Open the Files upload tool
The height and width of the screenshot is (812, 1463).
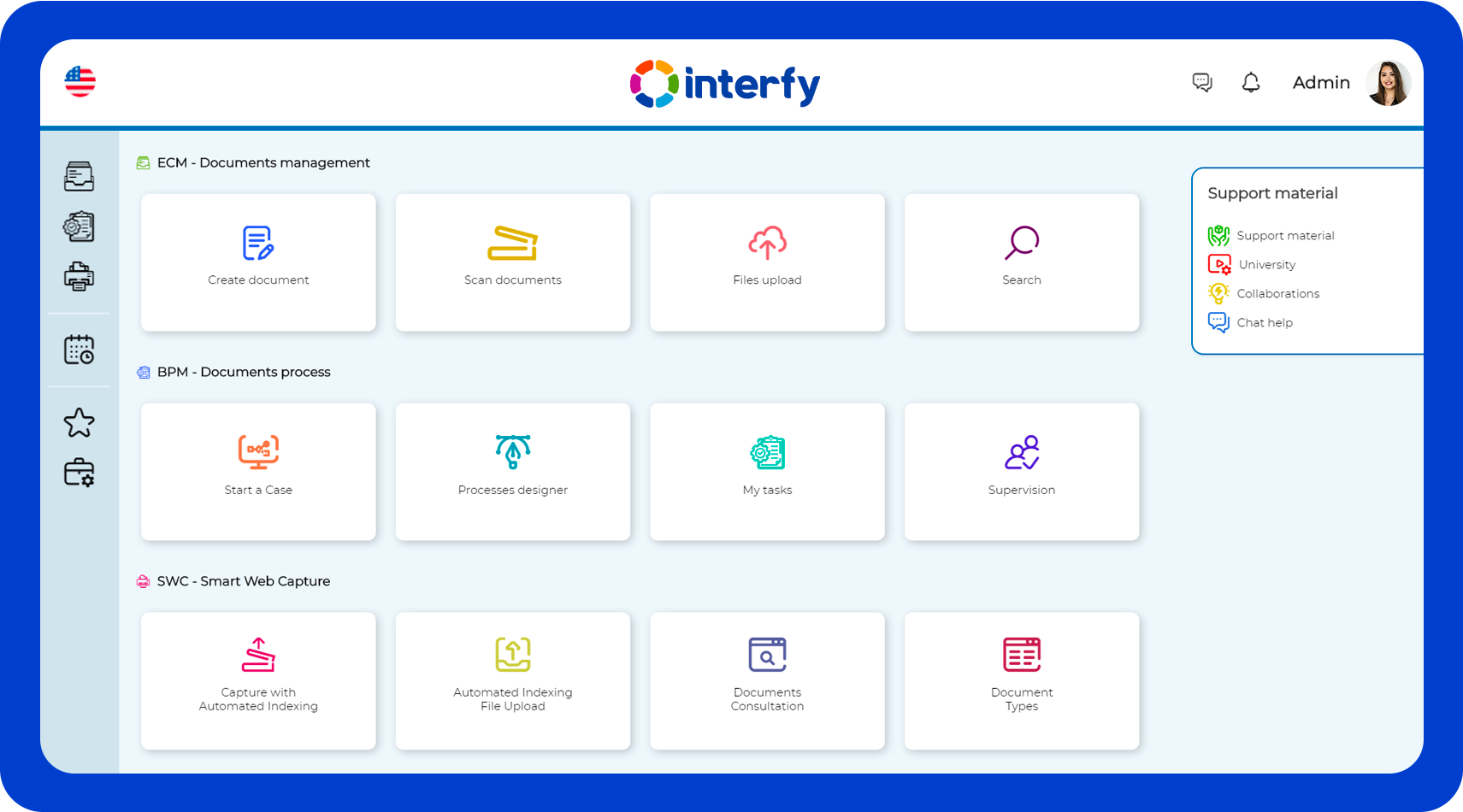click(x=766, y=261)
